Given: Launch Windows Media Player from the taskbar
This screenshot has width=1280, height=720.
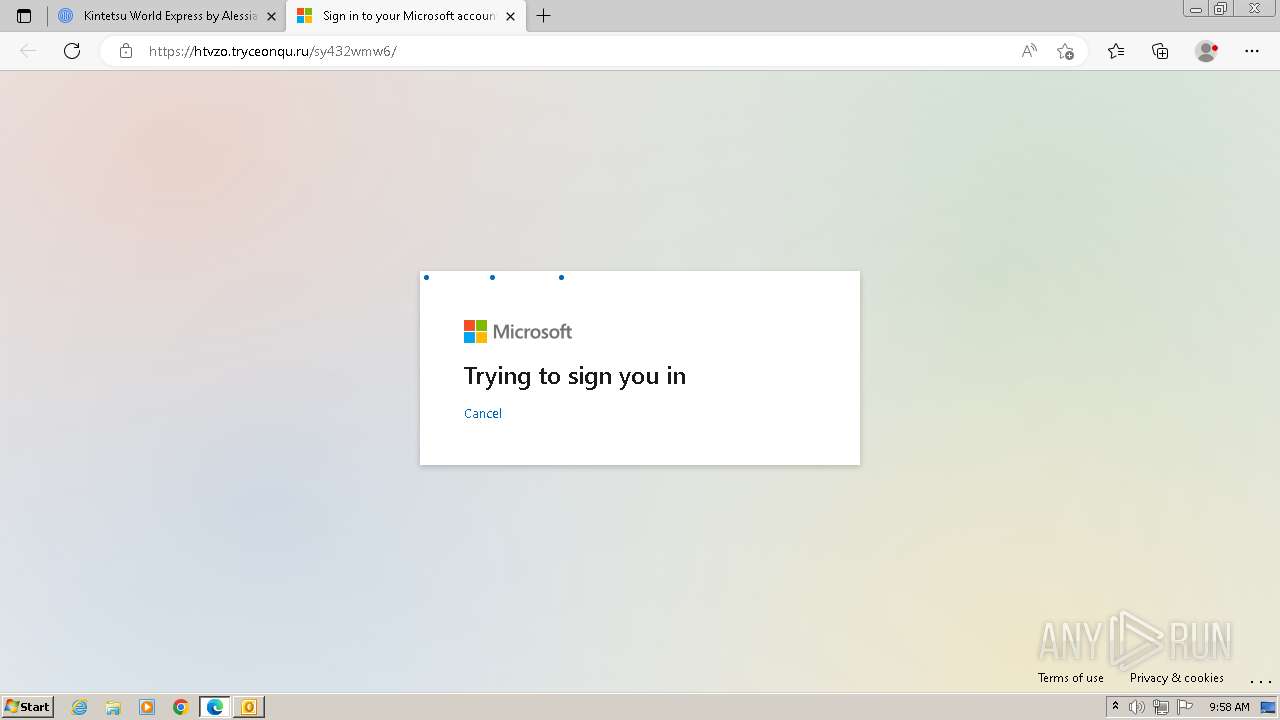Looking at the screenshot, I should [147, 707].
